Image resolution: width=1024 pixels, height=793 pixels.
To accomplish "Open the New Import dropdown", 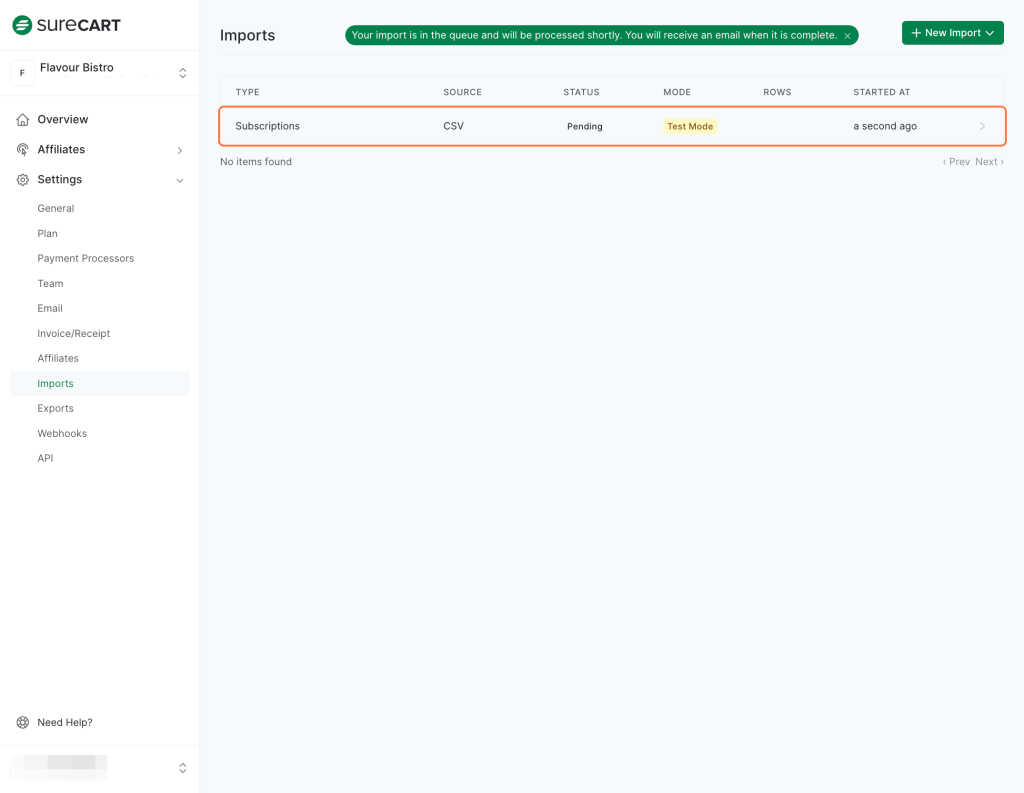I will [952, 33].
